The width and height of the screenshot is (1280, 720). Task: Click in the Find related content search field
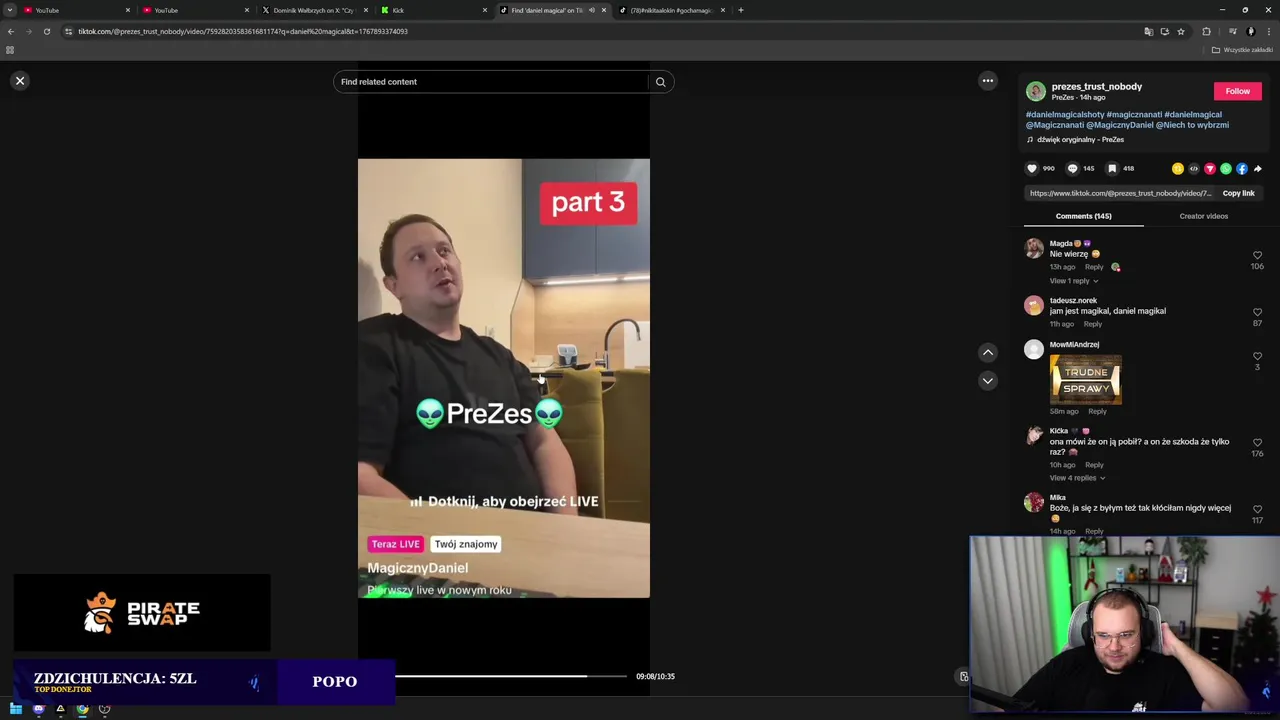[490, 82]
